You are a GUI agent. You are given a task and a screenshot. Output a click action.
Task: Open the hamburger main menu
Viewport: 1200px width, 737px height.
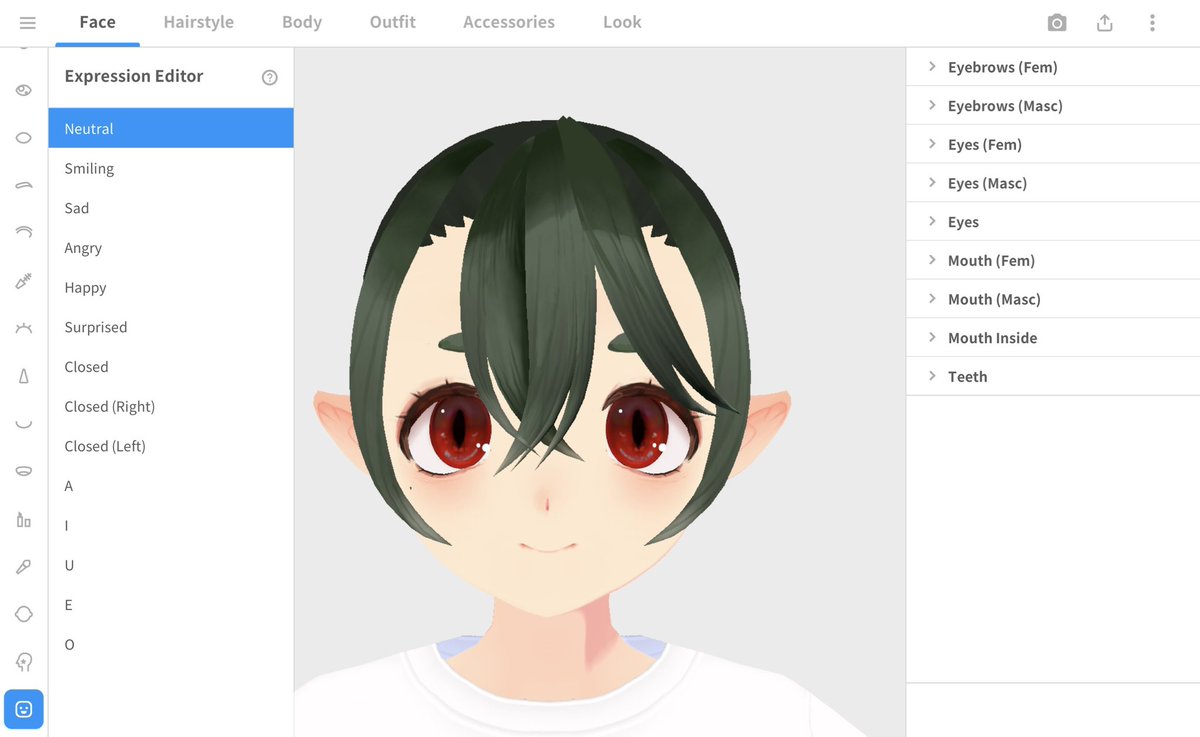click(27, 23)
